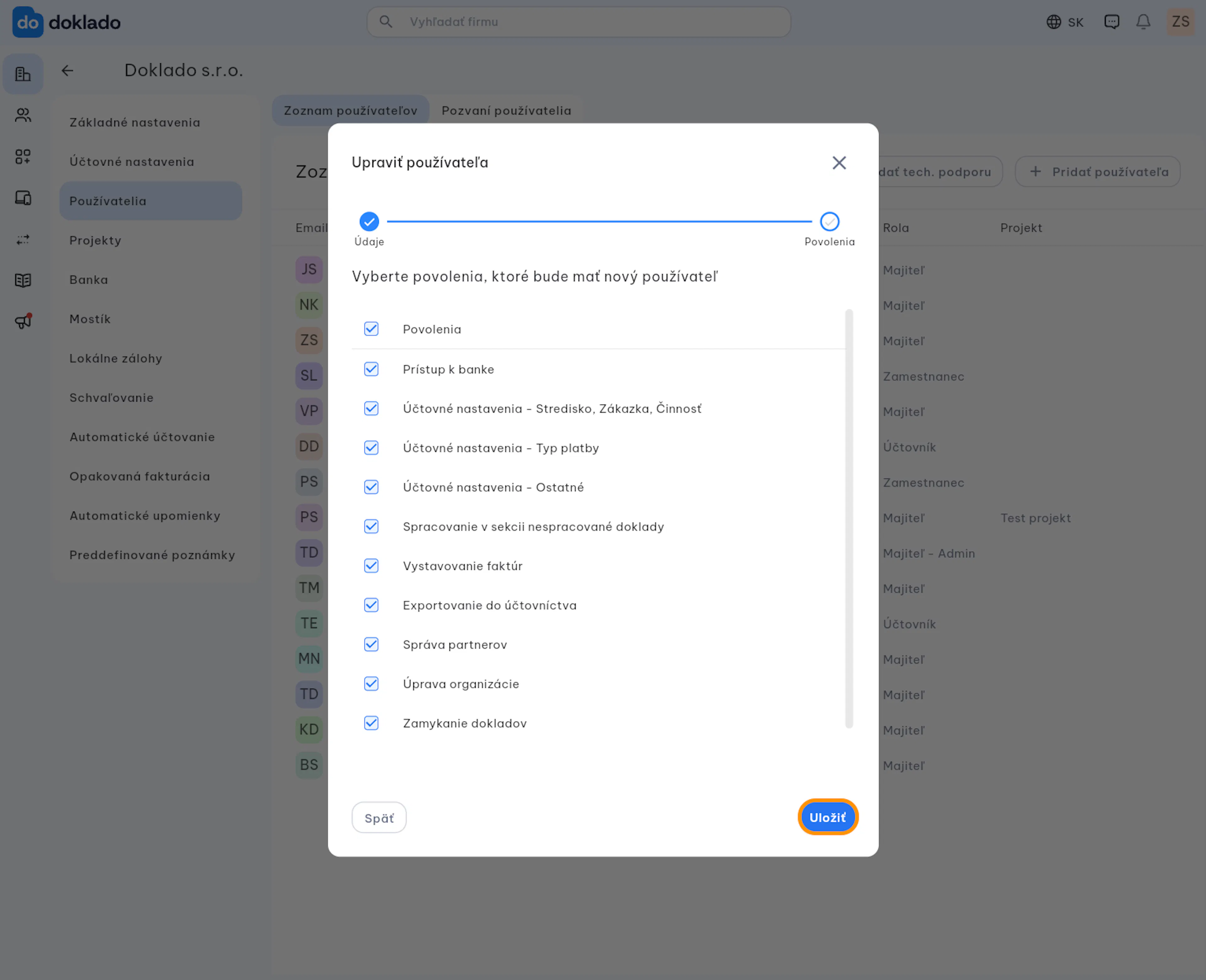Click Pridať používateľa button
Image resolution: width=1206 pixels, height=980 pixels.
(1098, 172)
